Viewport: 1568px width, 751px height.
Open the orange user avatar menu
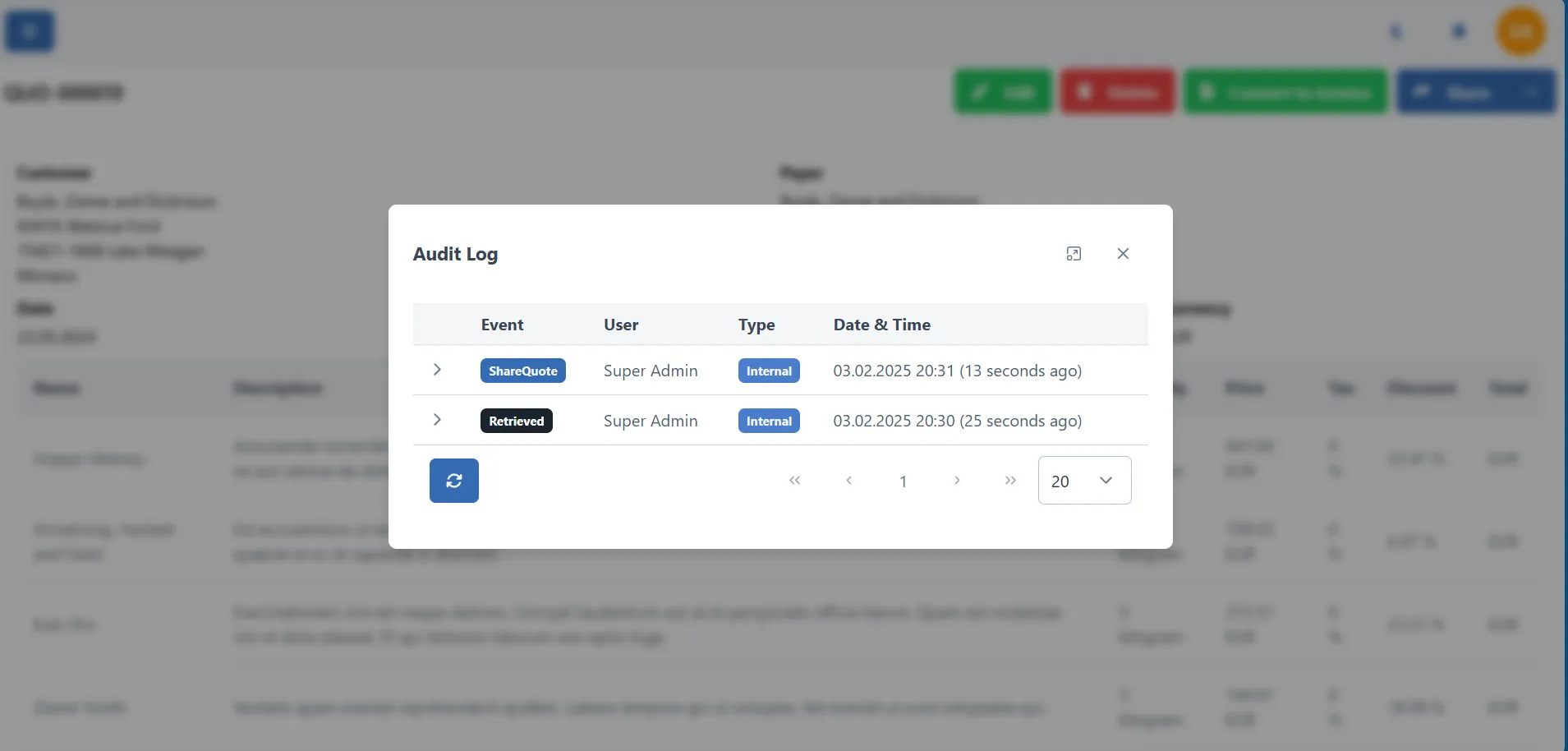point(1521,30)
